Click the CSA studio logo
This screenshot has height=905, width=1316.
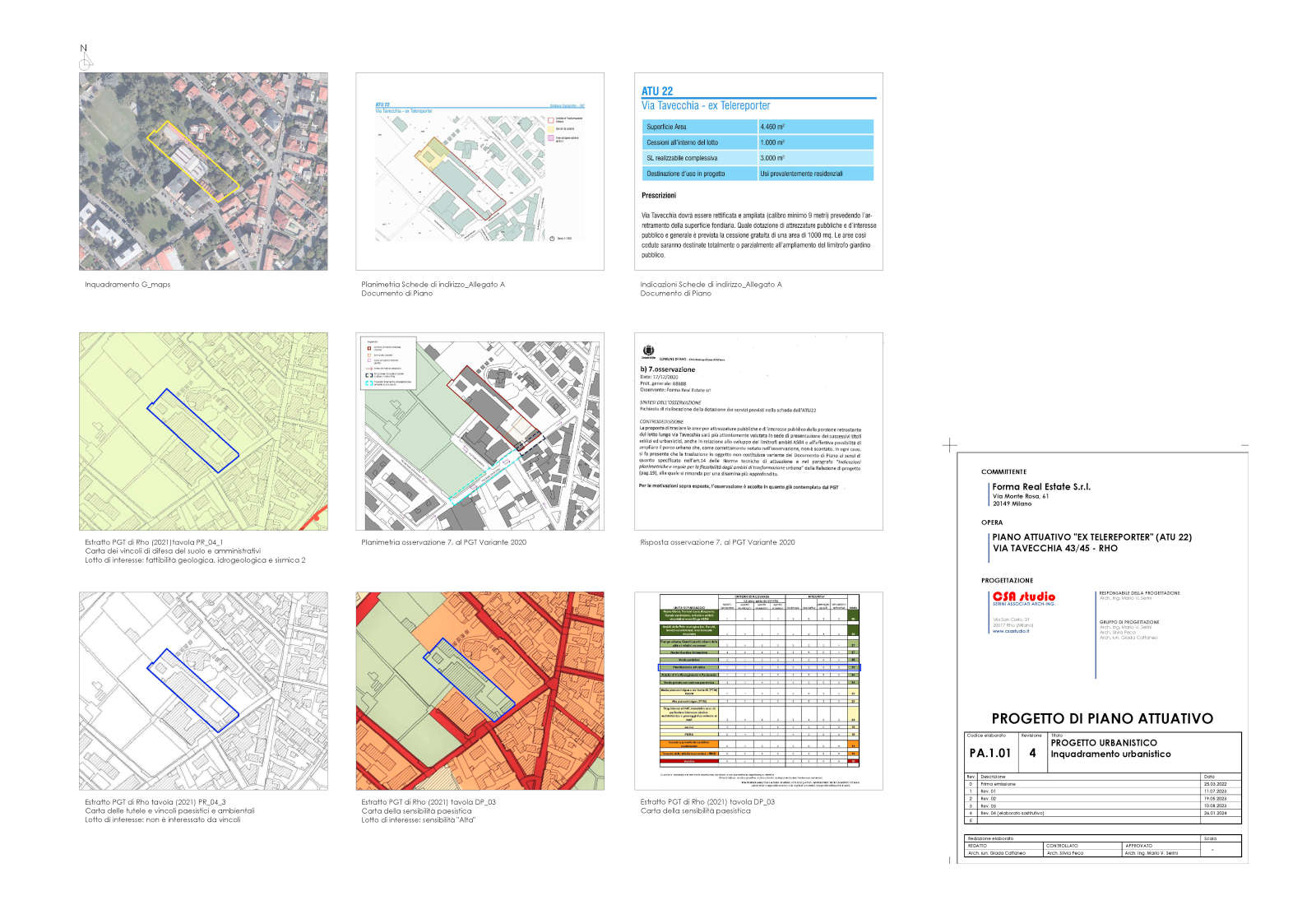point(1023,597)
